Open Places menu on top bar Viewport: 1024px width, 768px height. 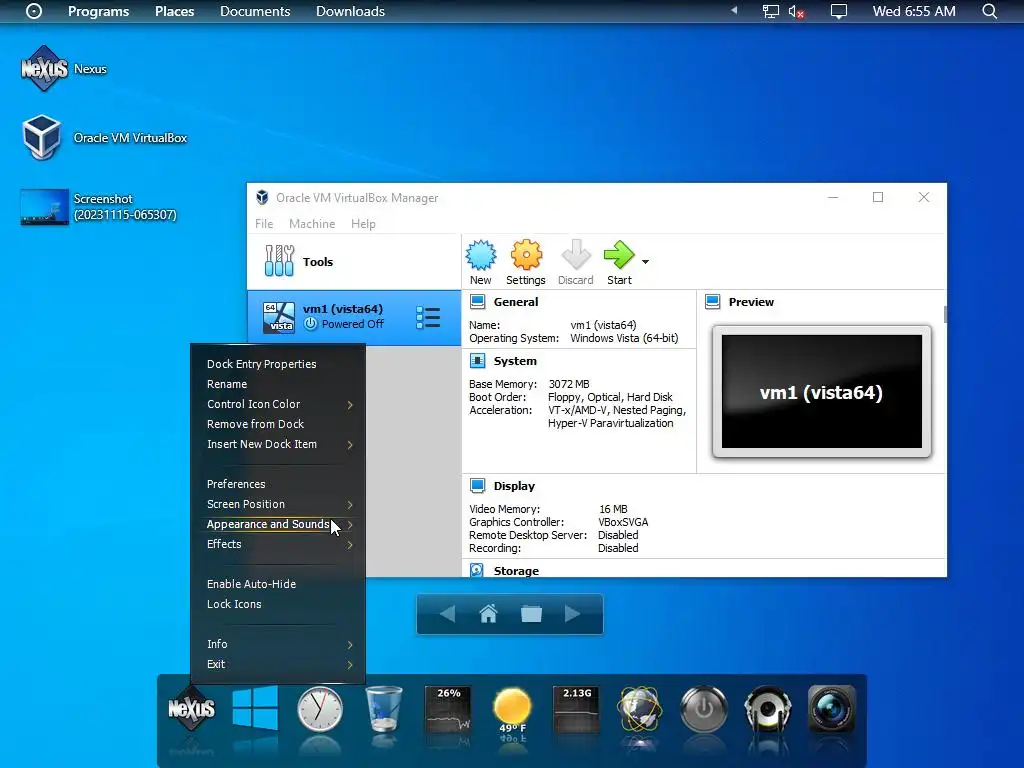point(174,11)
